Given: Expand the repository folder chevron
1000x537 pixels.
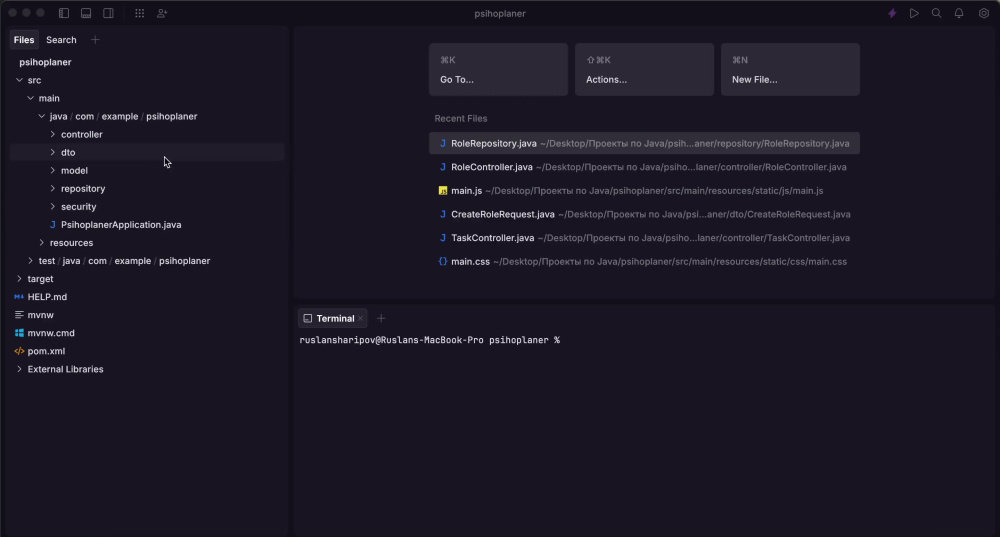Looking at the screenshot, I should point(52,189).
